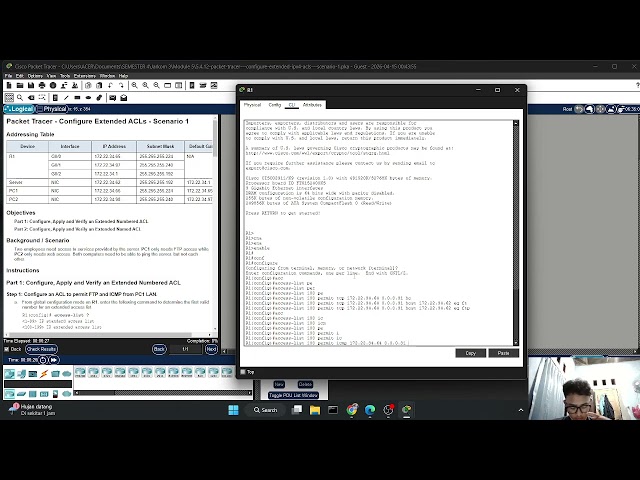Select the Draw Rectangle tool
The image size is (640, 480).
[77, 98]
